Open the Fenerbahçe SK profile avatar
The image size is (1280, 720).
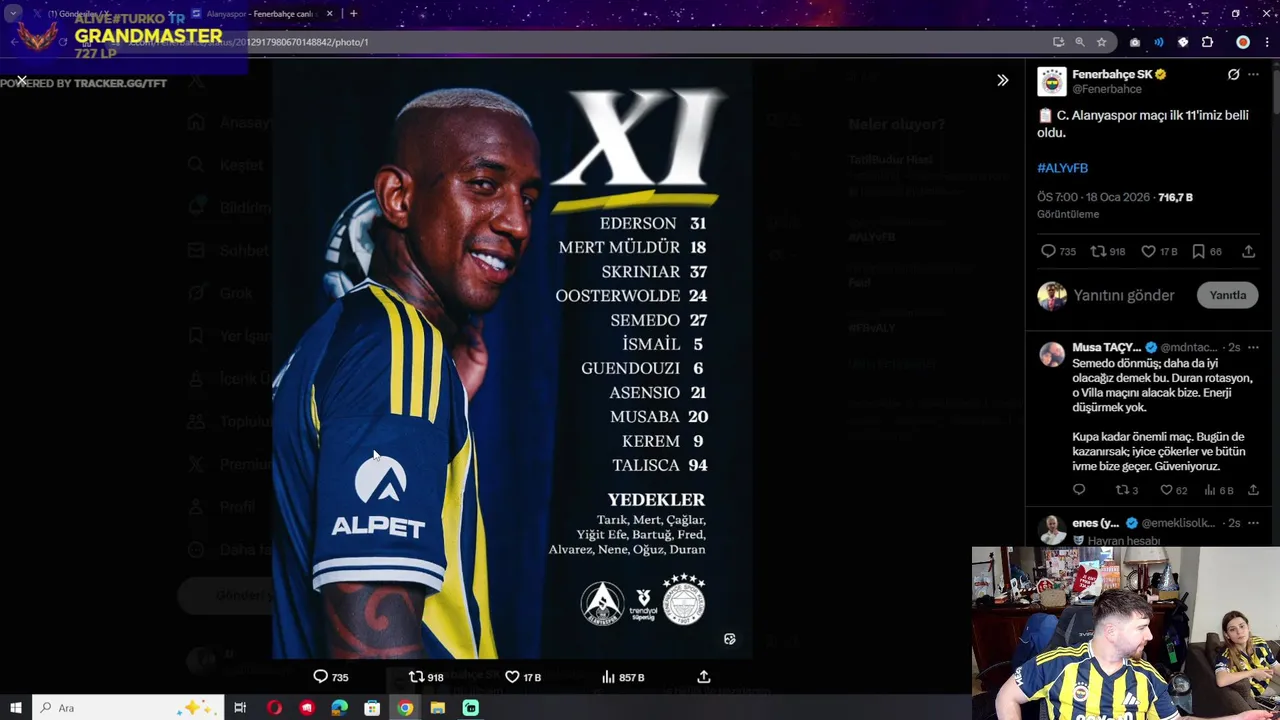pos(1051,81)
